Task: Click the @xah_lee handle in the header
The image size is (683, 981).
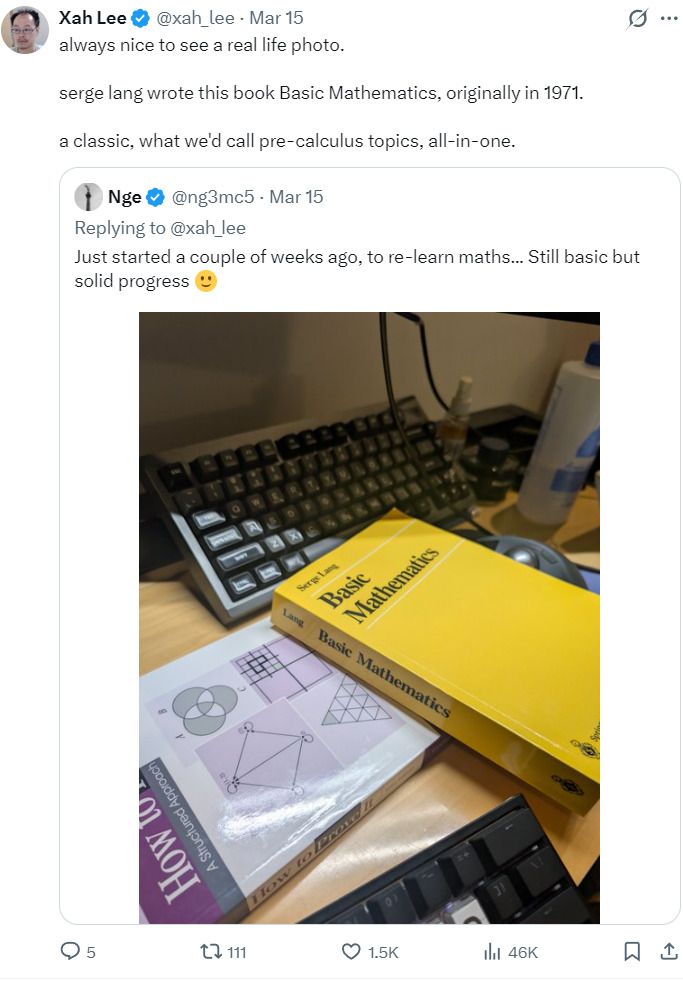Action: point(194,18)
